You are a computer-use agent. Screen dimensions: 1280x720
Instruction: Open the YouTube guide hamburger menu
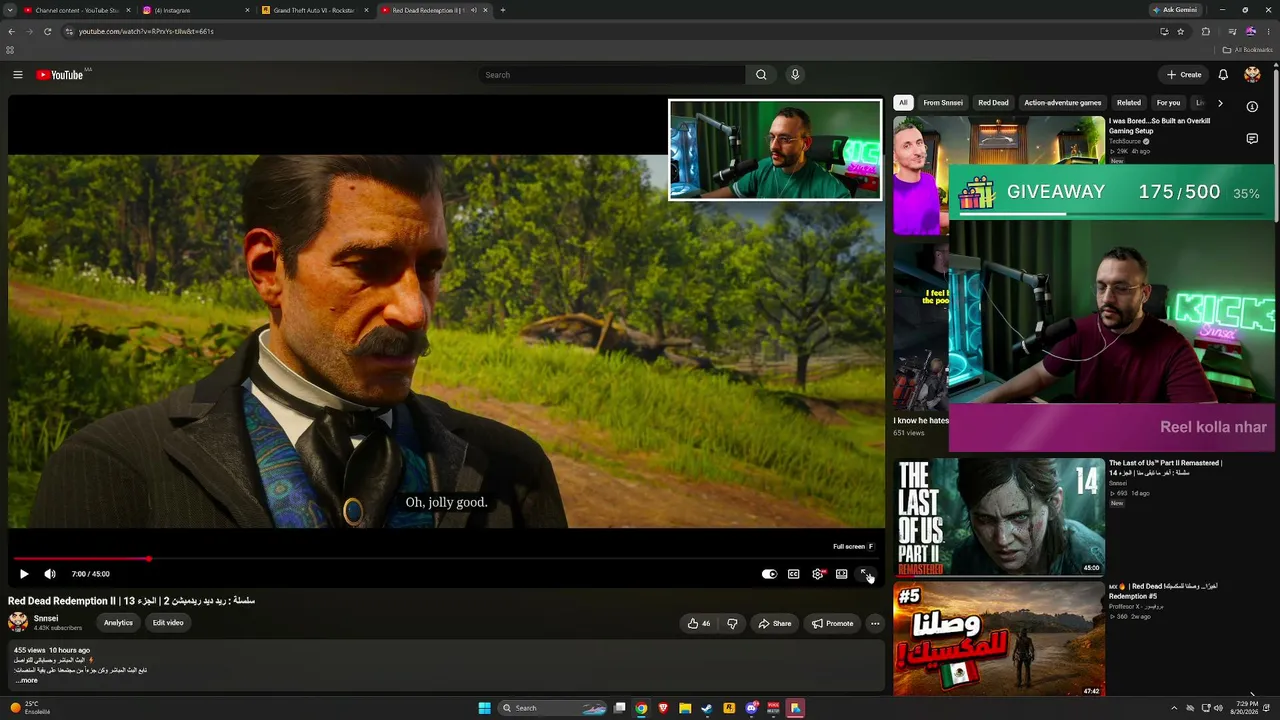(x=17, y=75)
